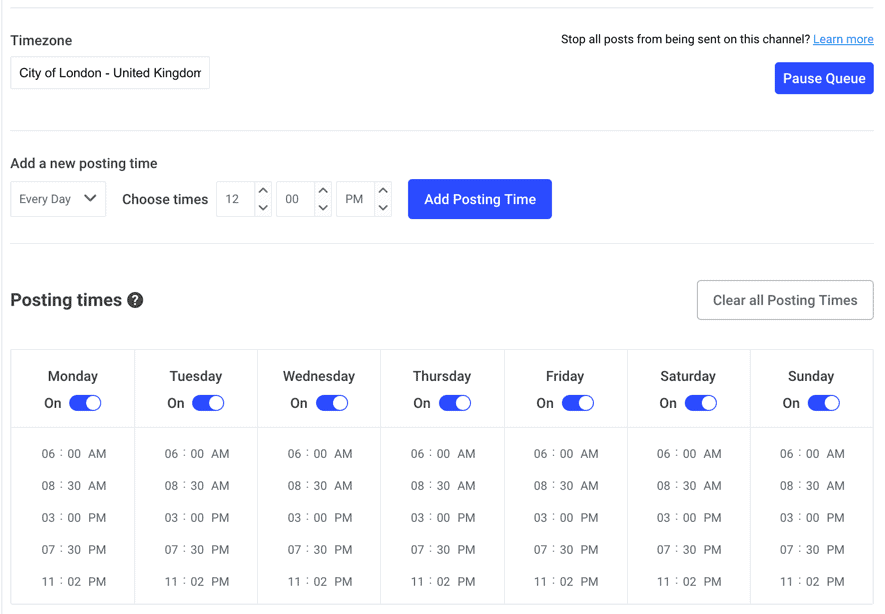Select Saturday's 11:02 PM posting time
This screenshot has width=885, height=614.
[689, 582]
